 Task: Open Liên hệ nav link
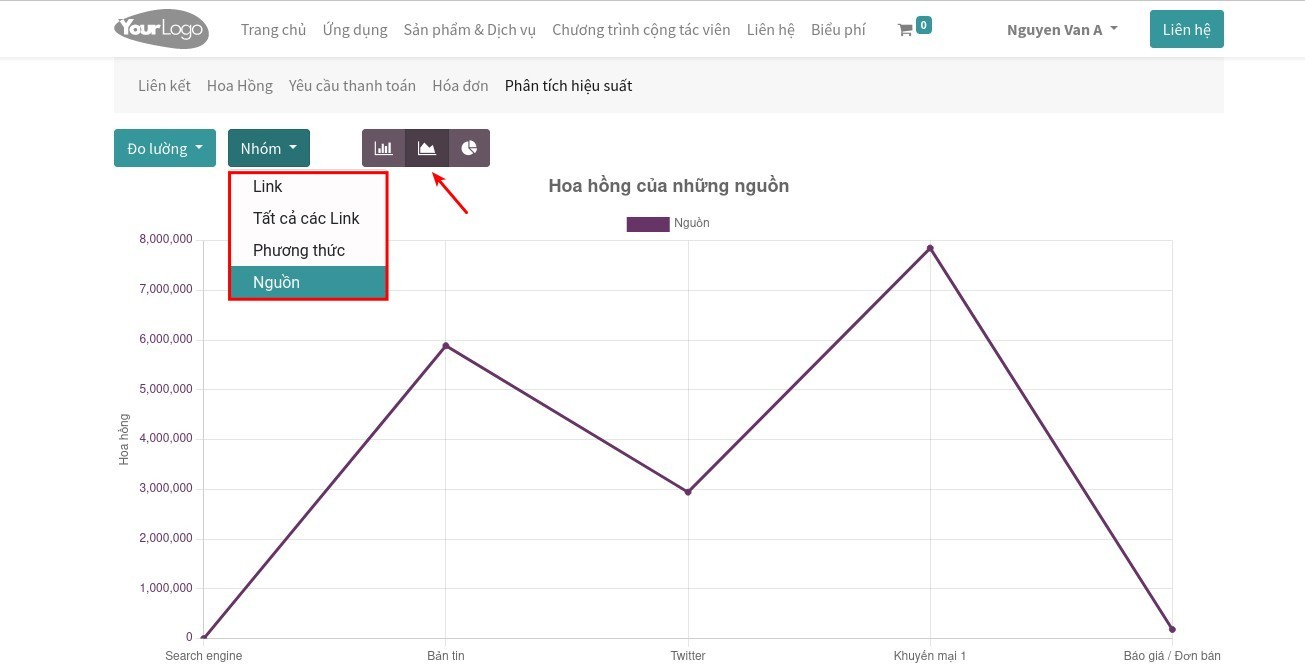[771, 29]
